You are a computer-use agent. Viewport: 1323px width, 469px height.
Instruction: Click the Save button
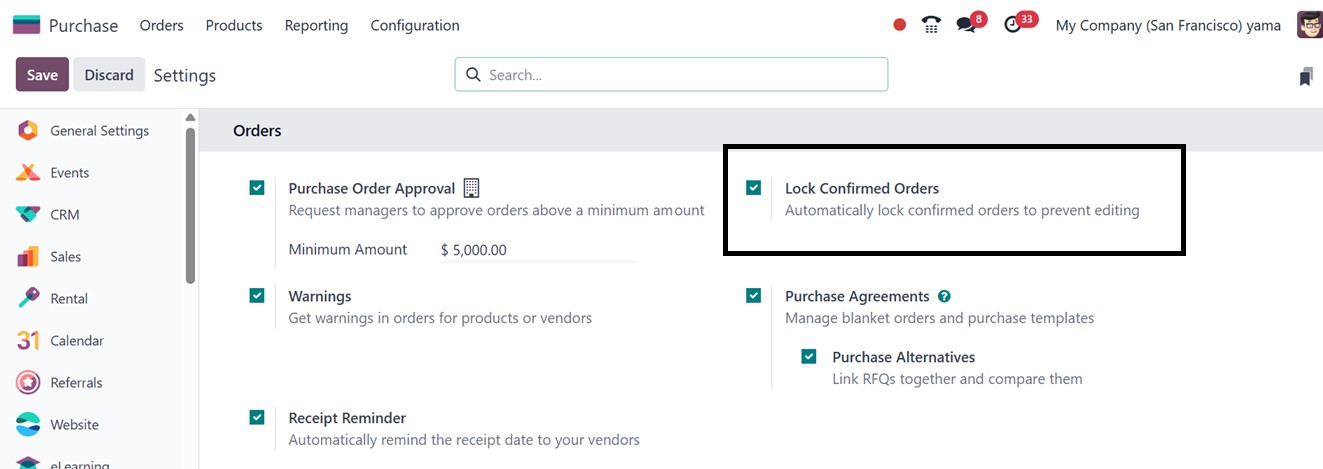tap(42, 75)
